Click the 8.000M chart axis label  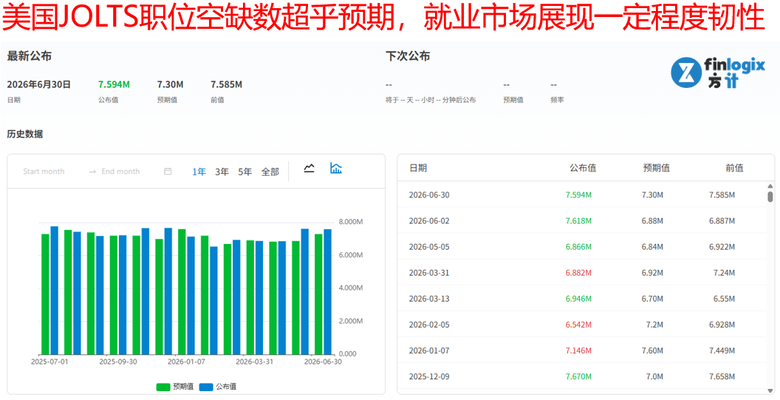351,221
